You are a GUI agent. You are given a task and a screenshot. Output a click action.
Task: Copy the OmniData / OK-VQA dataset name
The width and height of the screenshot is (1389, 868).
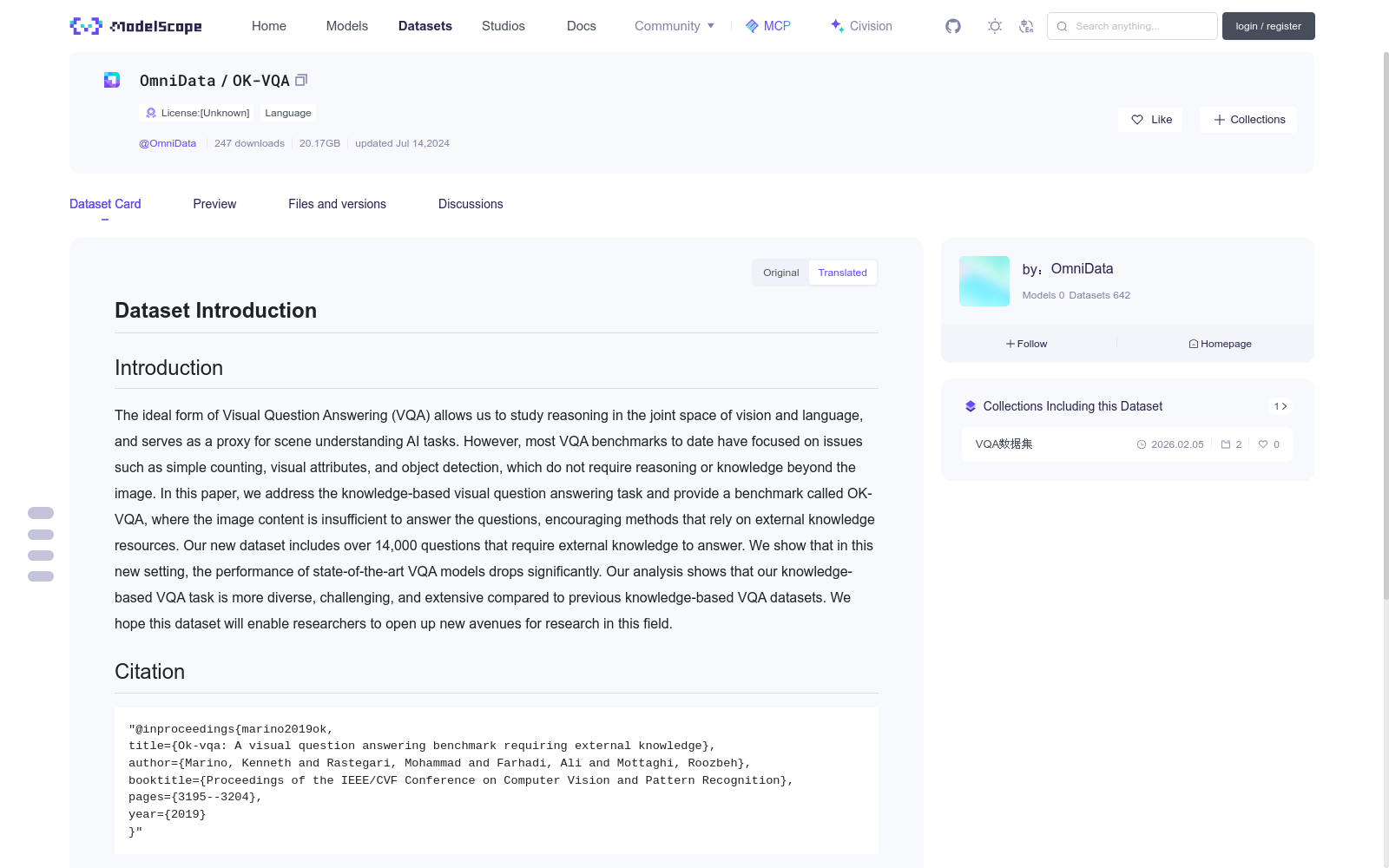click(x=301, y=80)
